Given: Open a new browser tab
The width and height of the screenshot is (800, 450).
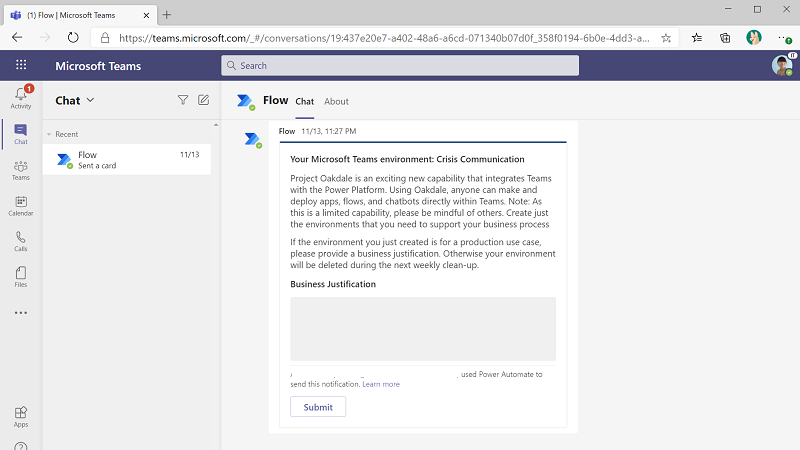Looking at the screenshot, I should (167, 15).
